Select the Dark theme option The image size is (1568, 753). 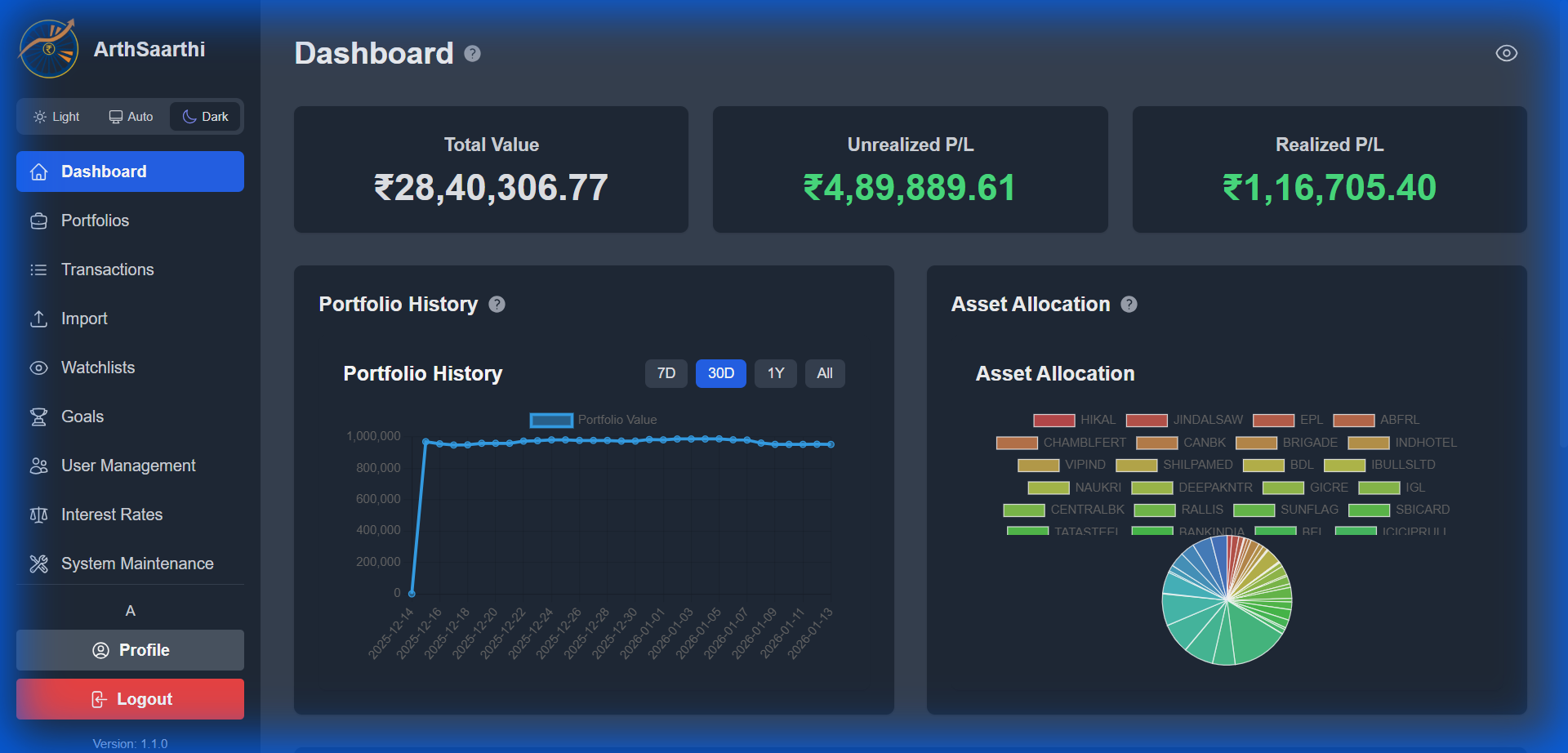click(205, 117)
